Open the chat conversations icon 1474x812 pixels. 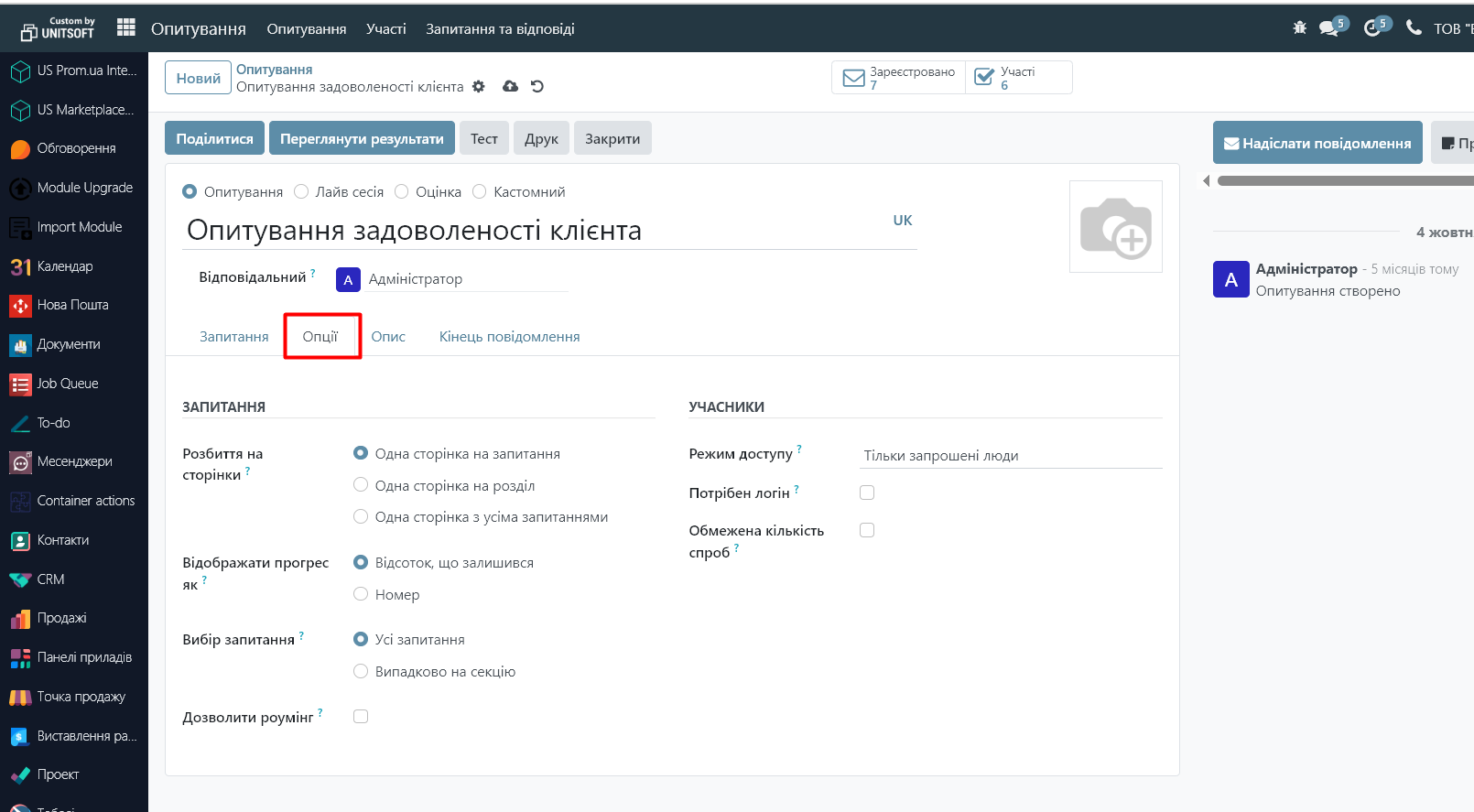point(1328,28)
